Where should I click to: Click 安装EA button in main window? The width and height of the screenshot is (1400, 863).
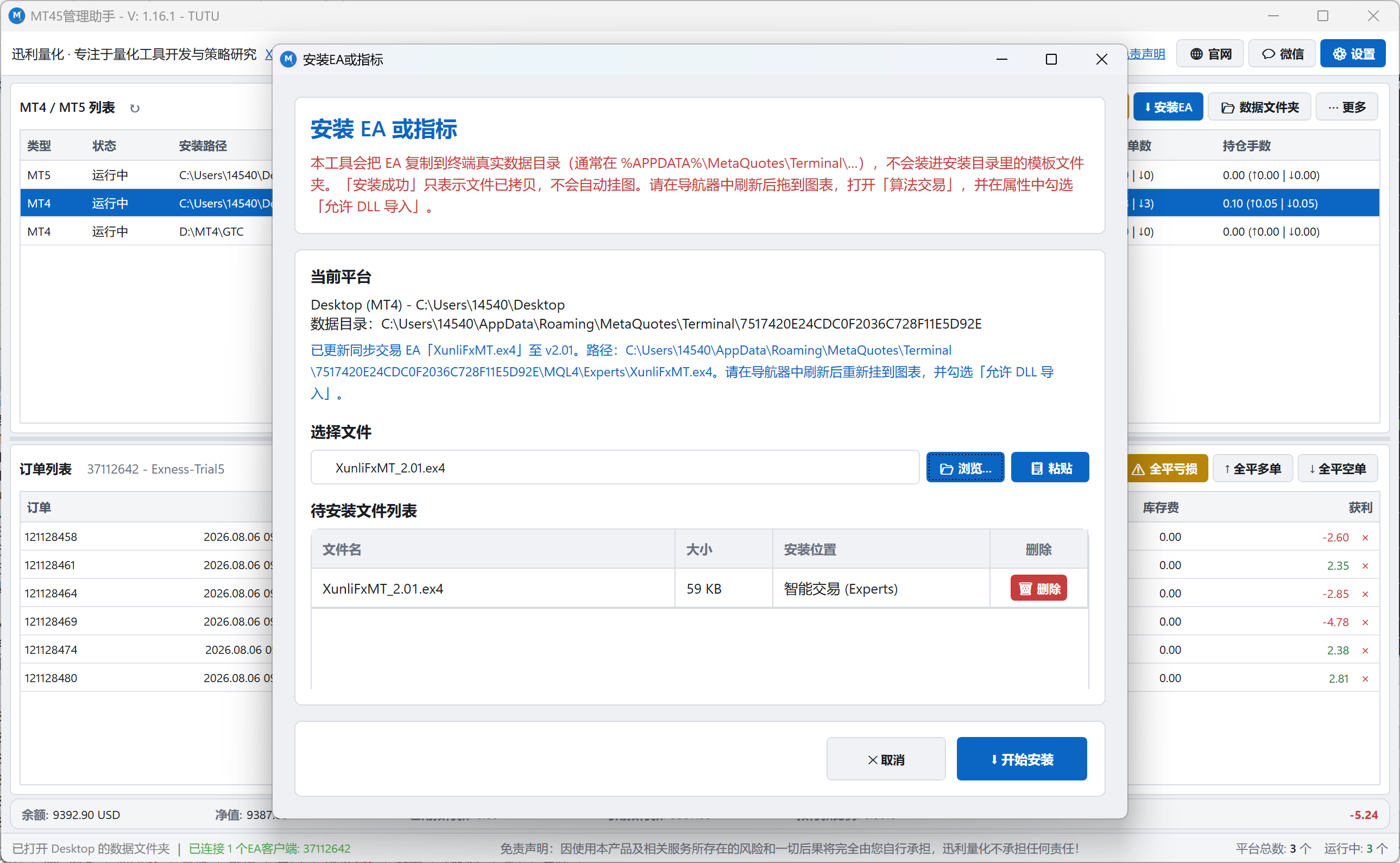(1168, 107)
